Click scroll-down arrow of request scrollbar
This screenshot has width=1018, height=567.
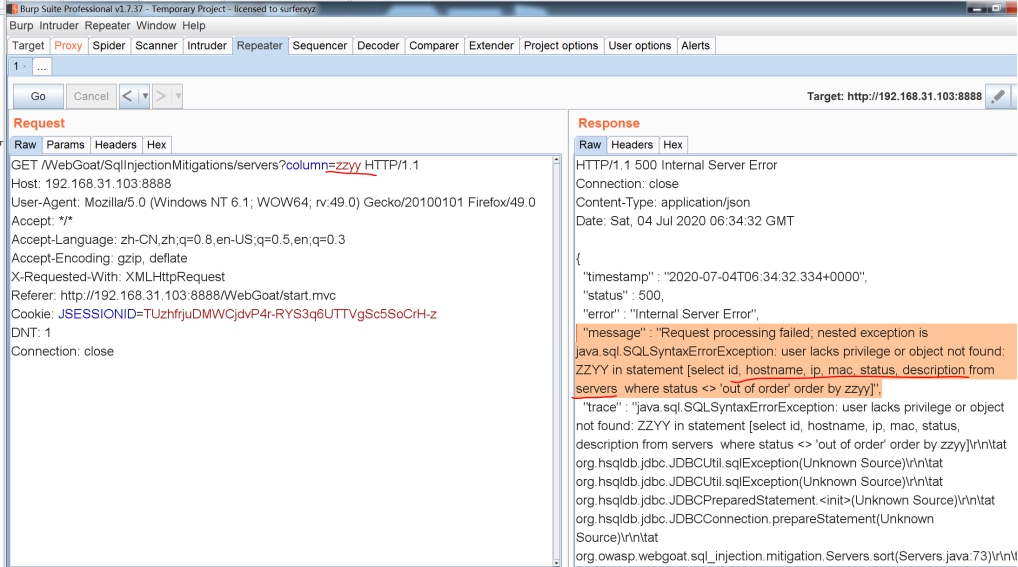(x=556, y=562)
